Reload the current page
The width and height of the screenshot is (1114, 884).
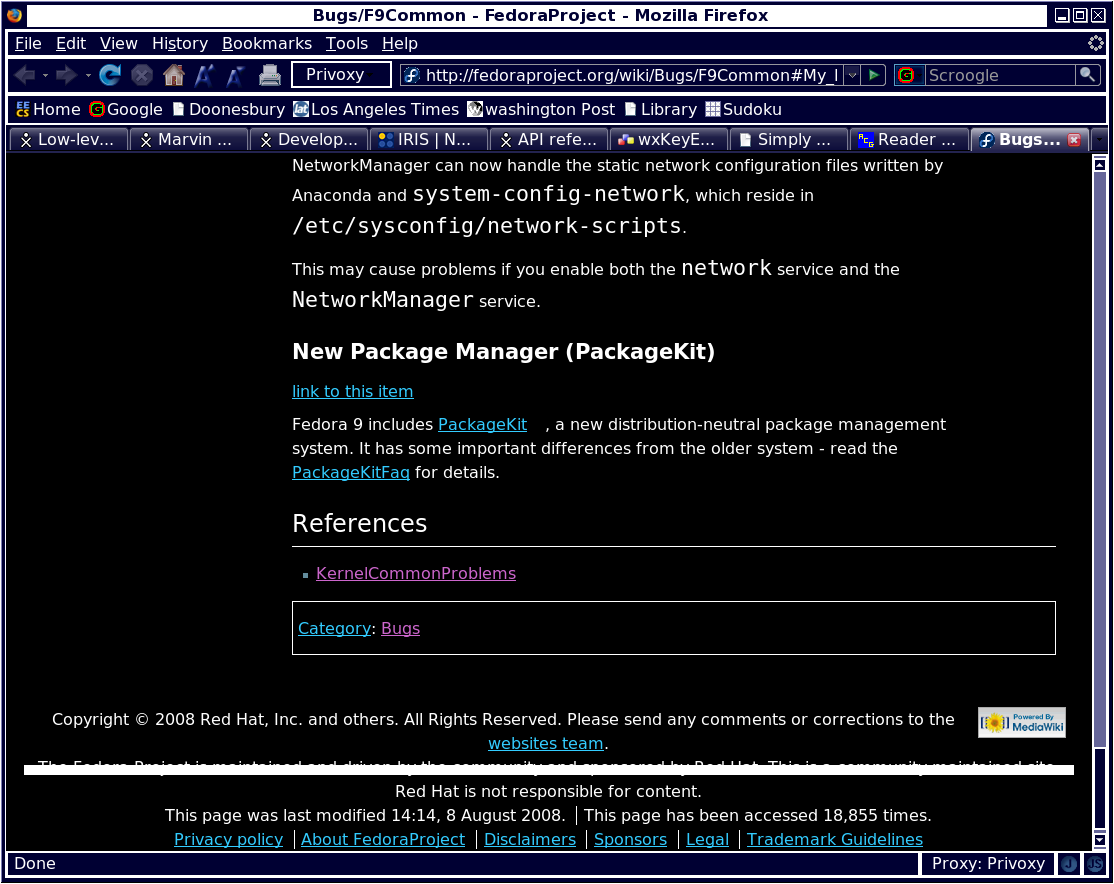pyautogui.click(x=110, y=75)
